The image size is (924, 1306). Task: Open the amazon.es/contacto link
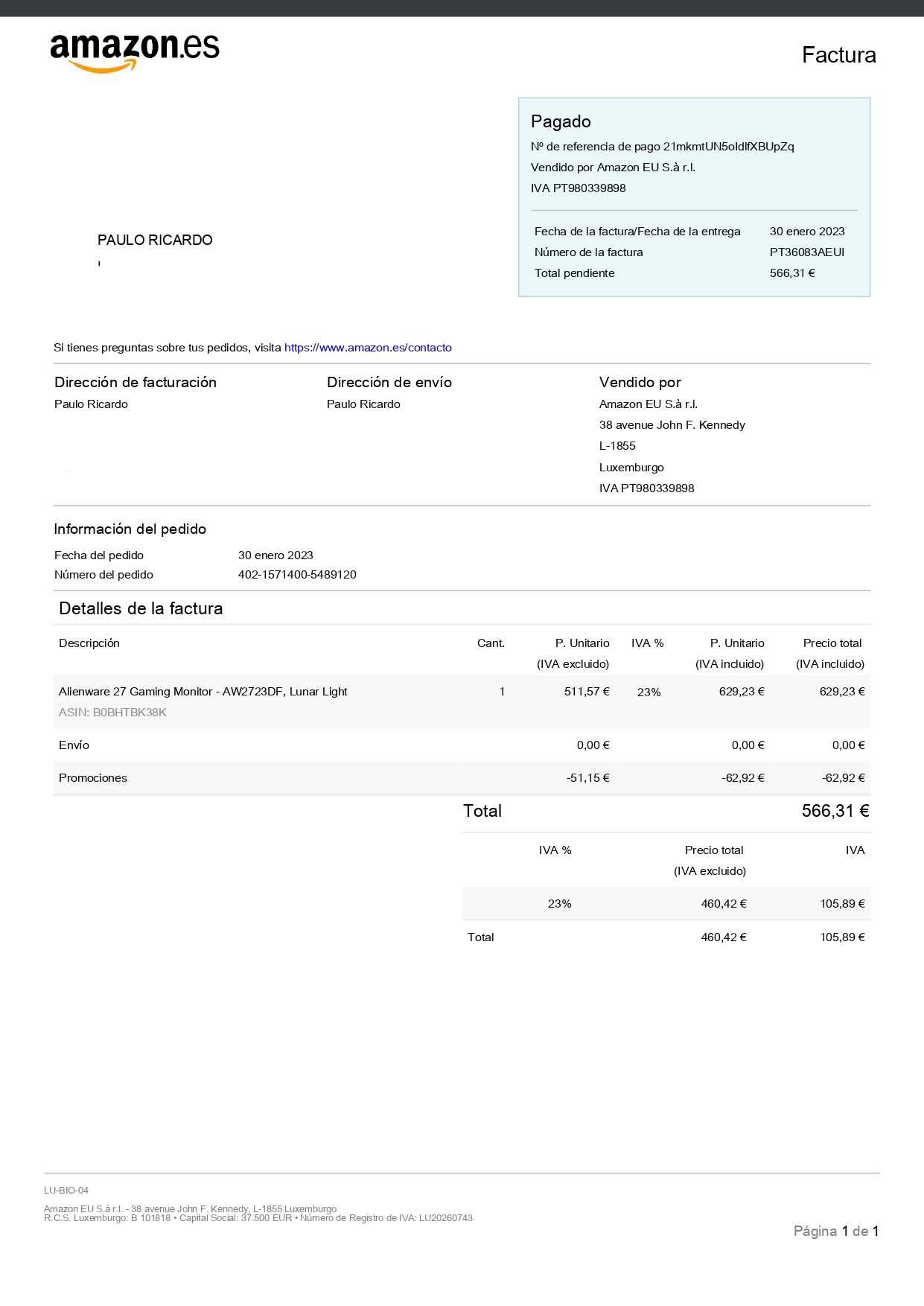368,348
